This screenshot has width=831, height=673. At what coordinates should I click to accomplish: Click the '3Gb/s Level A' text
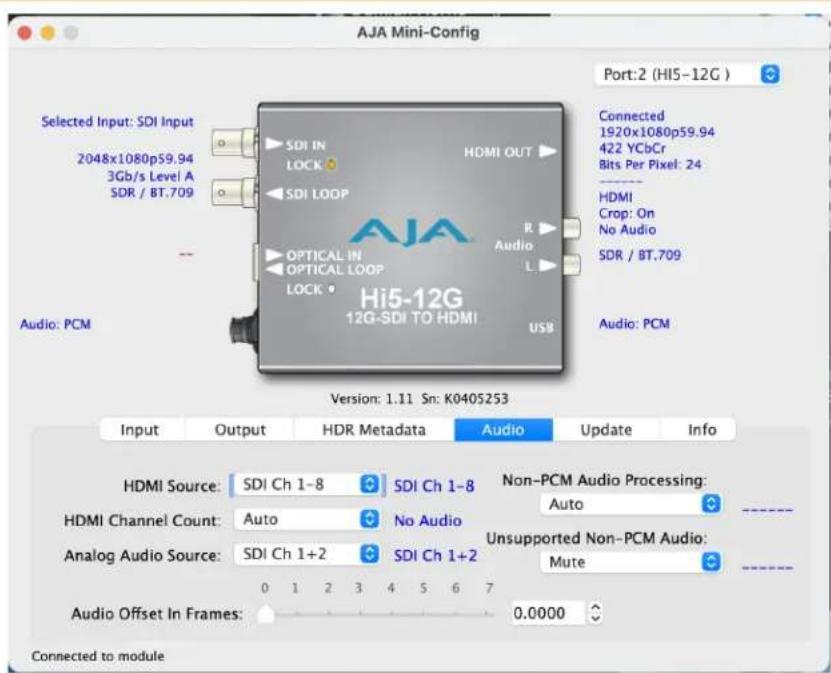(x=151, y=176)
